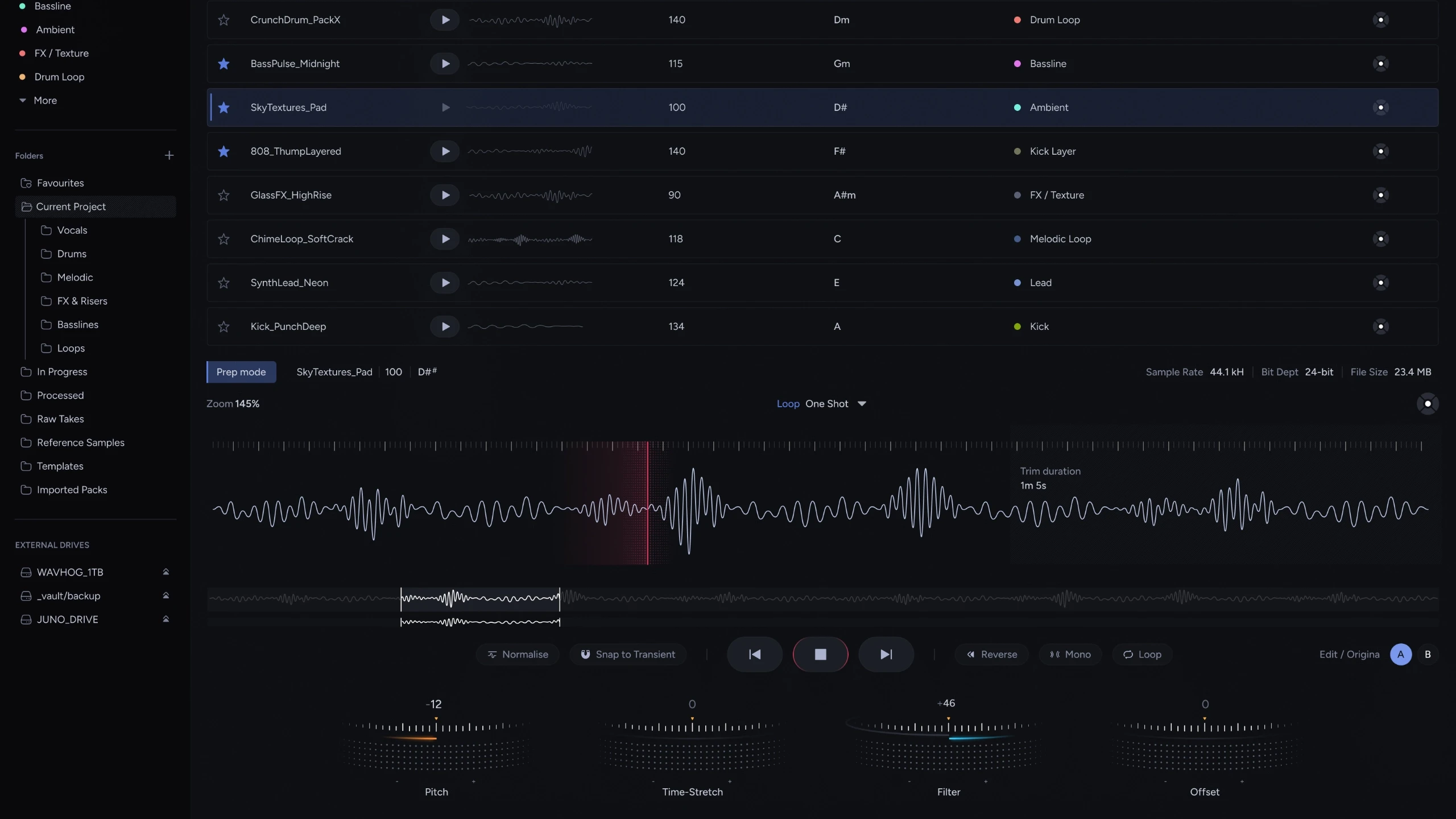Filter by FX / Texture tag in sidebar
The image size is (1456, 819).
click(x=54, y=53)
